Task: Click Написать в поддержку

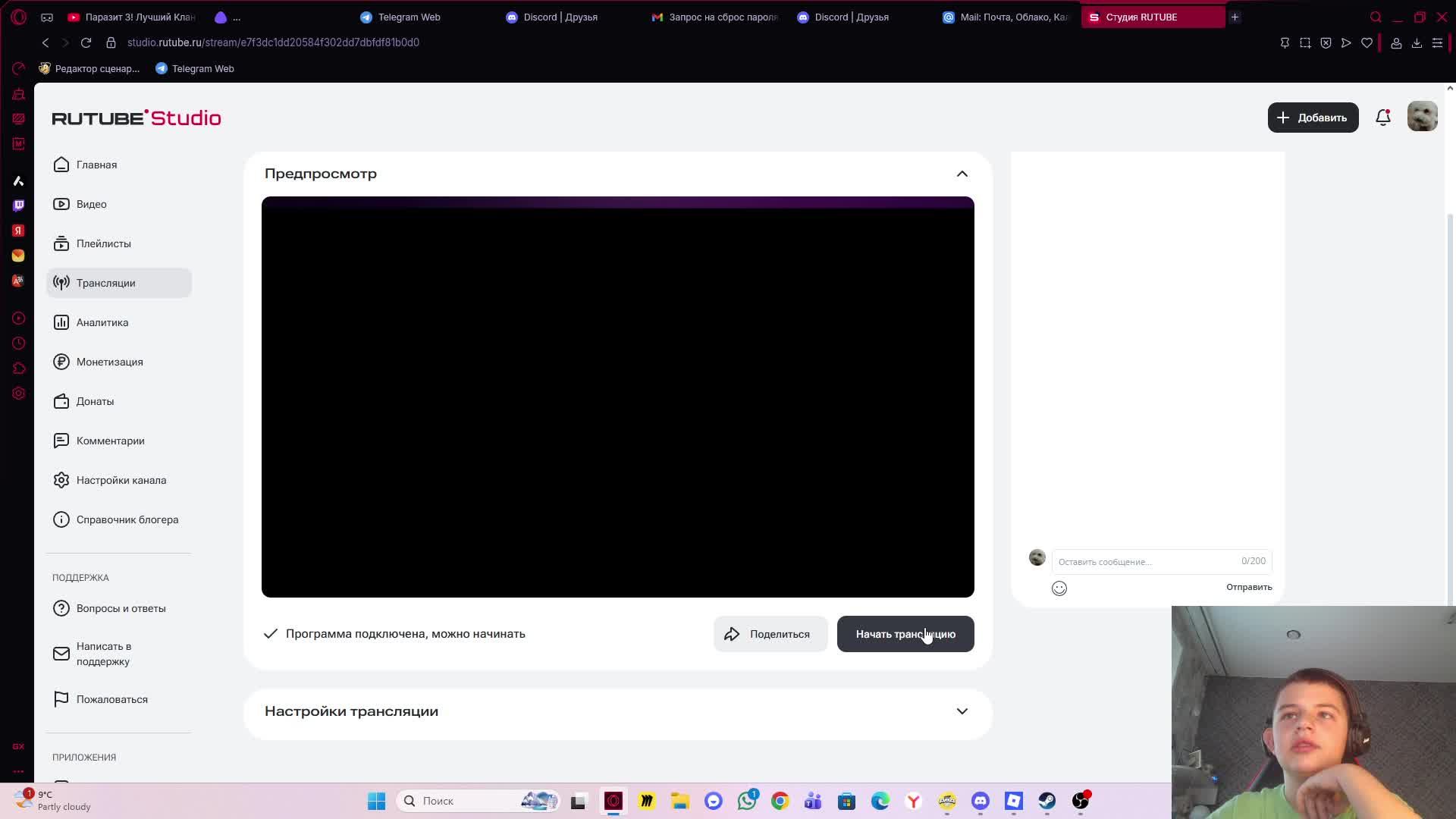Action: pos(119,654)
